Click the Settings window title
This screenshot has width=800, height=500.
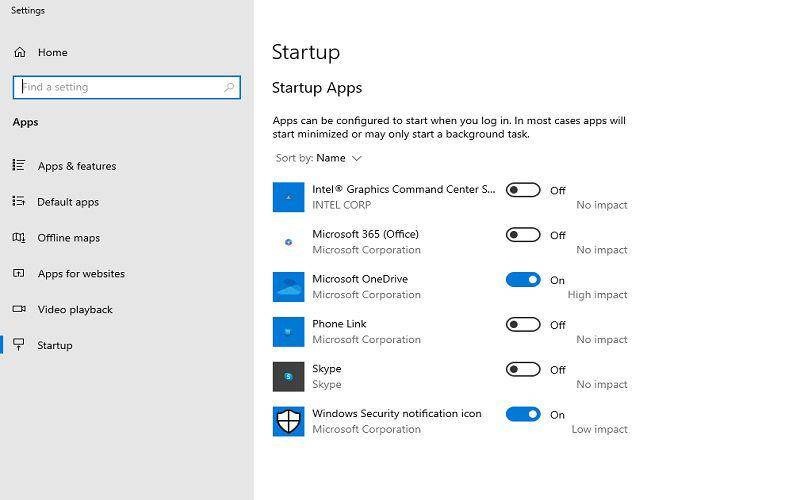[x=28, y=10]
